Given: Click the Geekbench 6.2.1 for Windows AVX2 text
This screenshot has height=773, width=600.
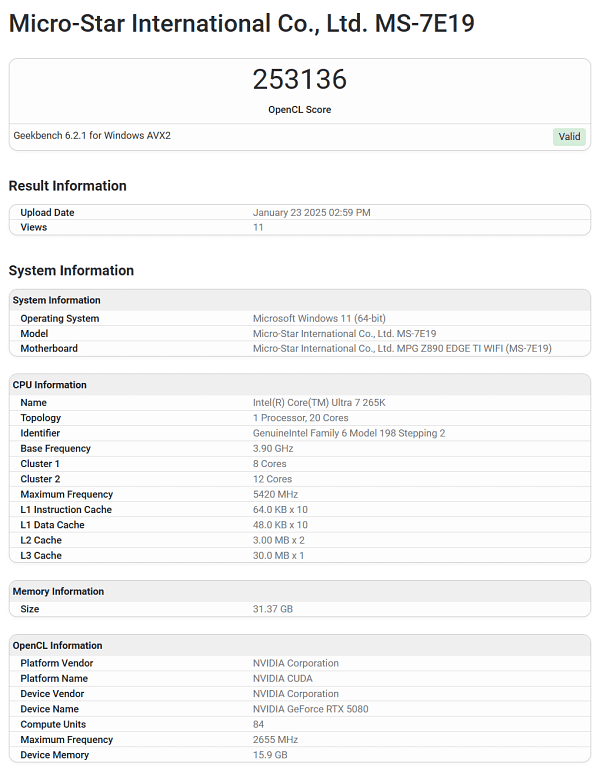Looking at the screenshot, I should tap(92, 135).
